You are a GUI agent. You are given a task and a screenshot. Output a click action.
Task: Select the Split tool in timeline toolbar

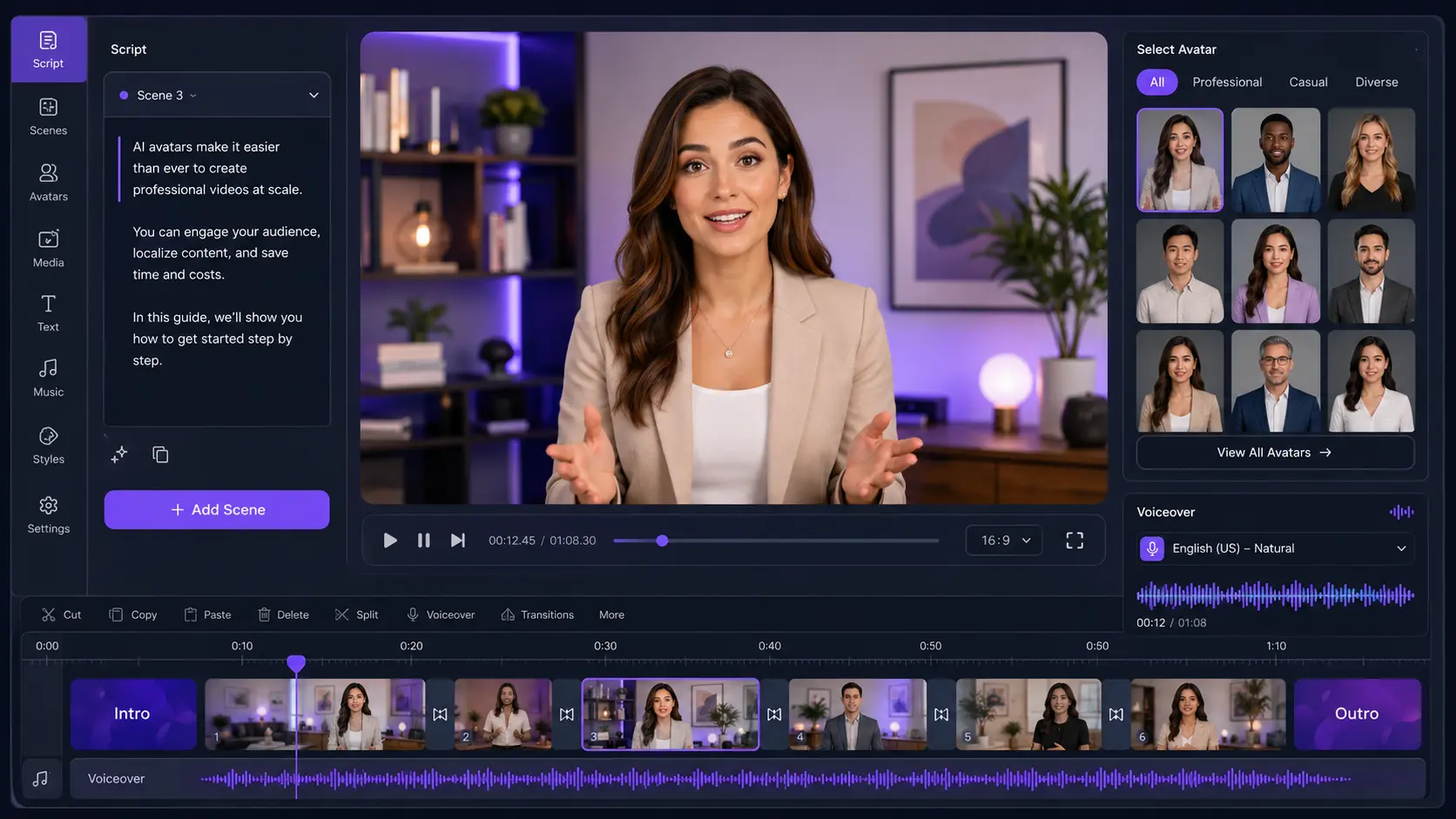(356, 614)
